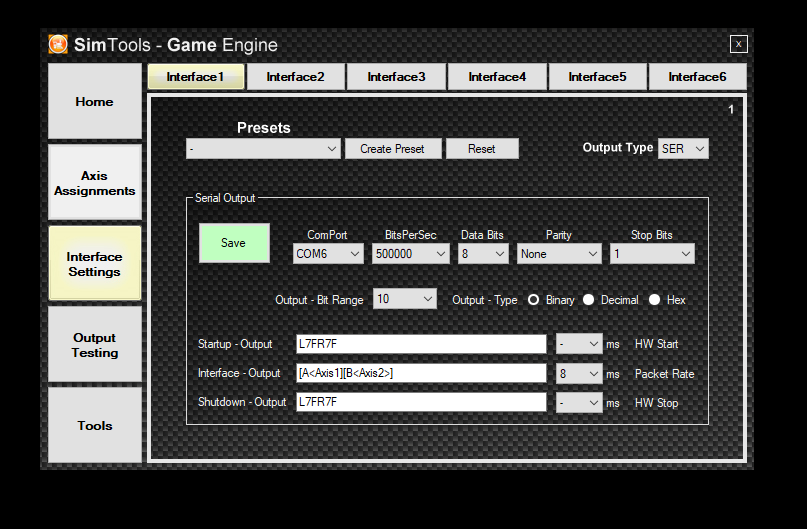Click the Output Type label
The image size is (807, 529).
pos(618,148)
